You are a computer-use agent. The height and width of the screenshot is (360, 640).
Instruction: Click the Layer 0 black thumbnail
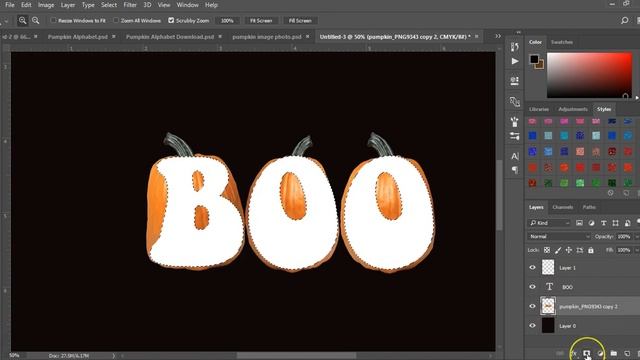[x=548, y=325]
